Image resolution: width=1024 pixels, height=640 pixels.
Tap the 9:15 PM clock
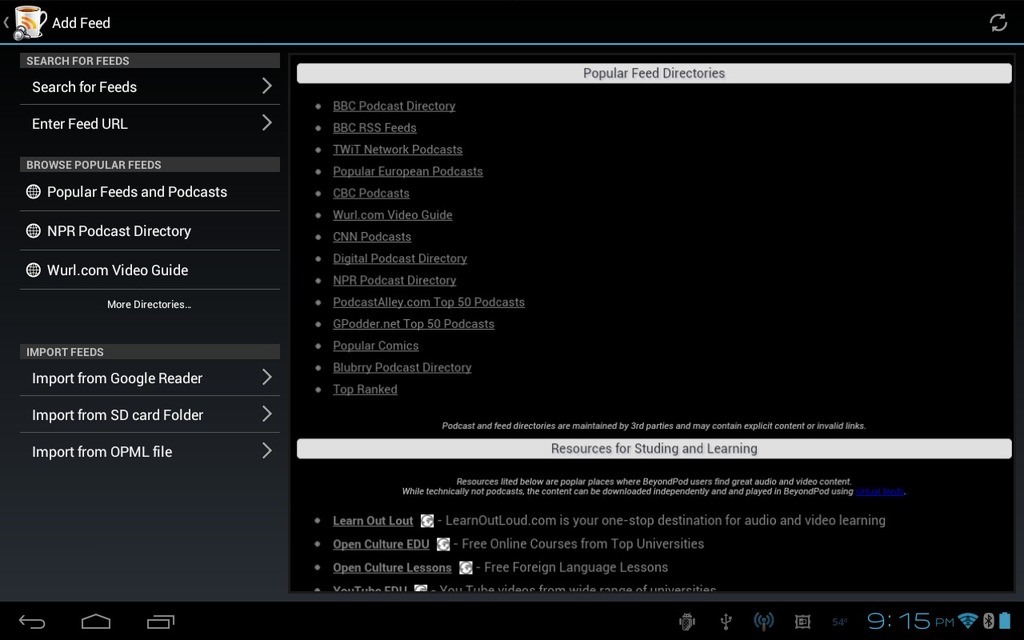pyautogui.click(x=910, y=620)
